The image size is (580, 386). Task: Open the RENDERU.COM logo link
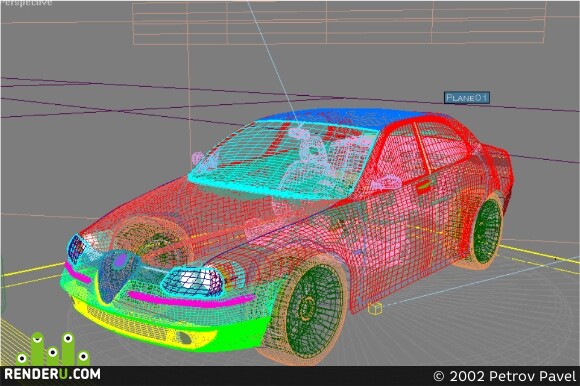coord(52,374)
